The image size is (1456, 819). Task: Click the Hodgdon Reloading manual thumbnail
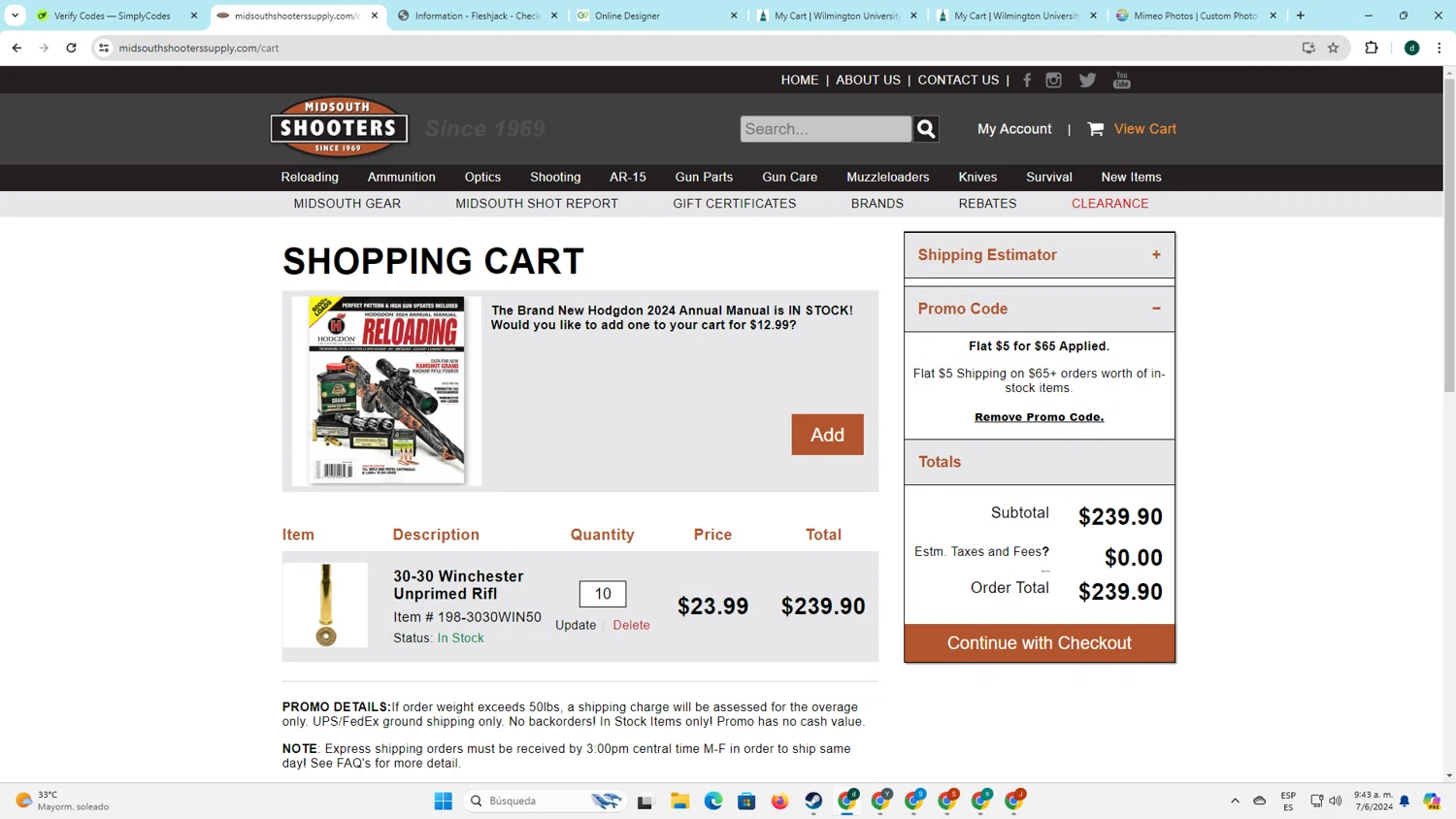tap(386, 390)
